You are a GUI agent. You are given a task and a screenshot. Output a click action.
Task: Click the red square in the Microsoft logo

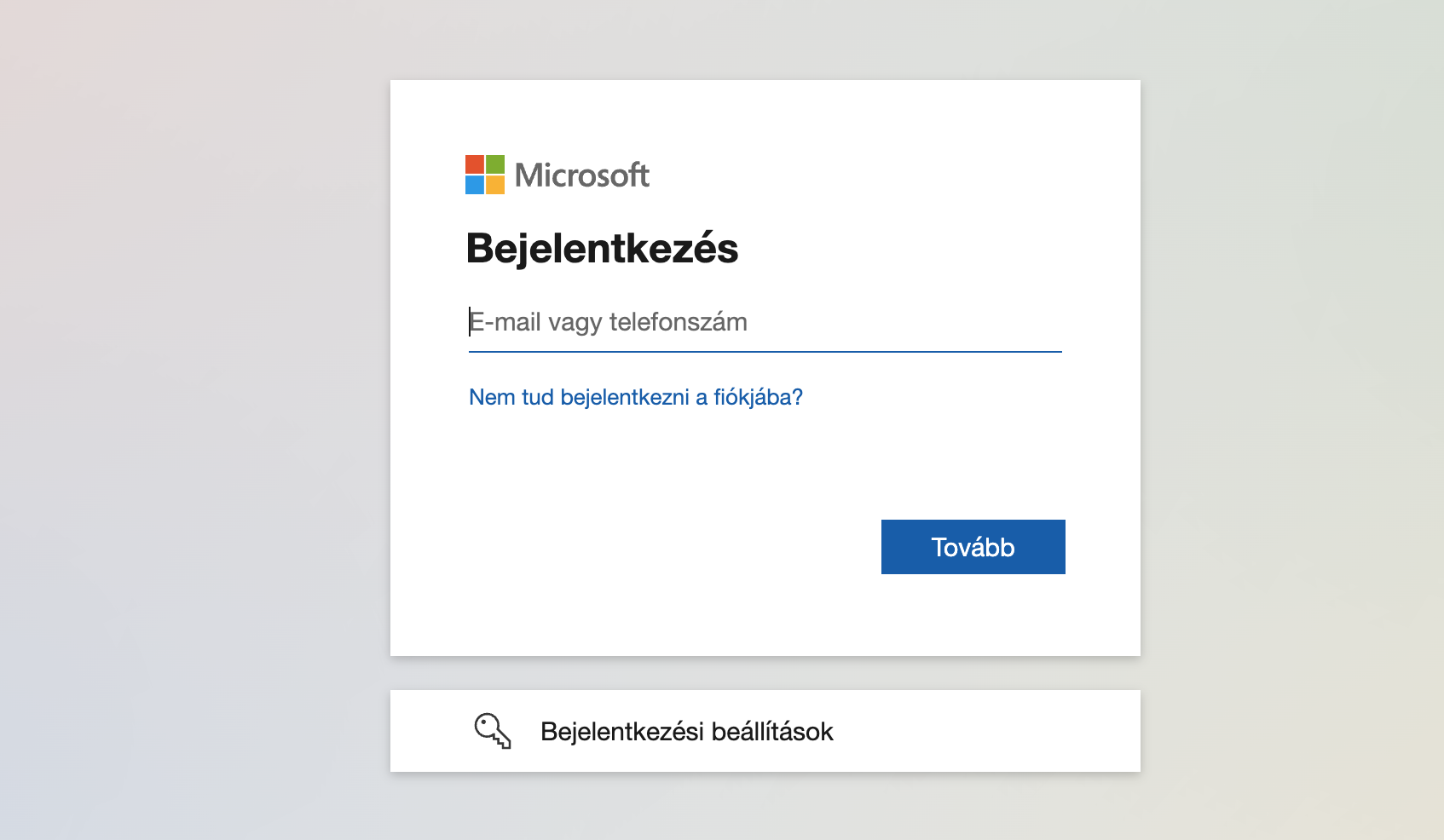tap(474, 163)
